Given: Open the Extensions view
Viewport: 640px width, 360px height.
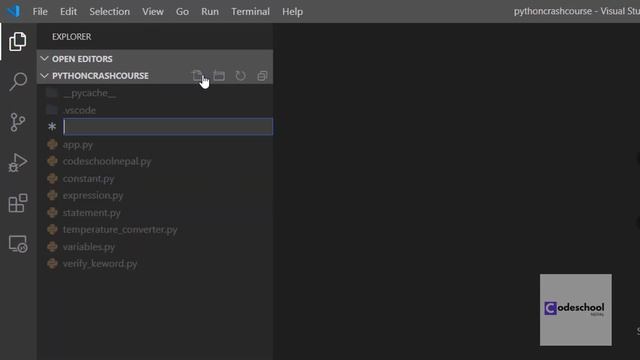Looking at the screenshot, I should tap(18, 203).
